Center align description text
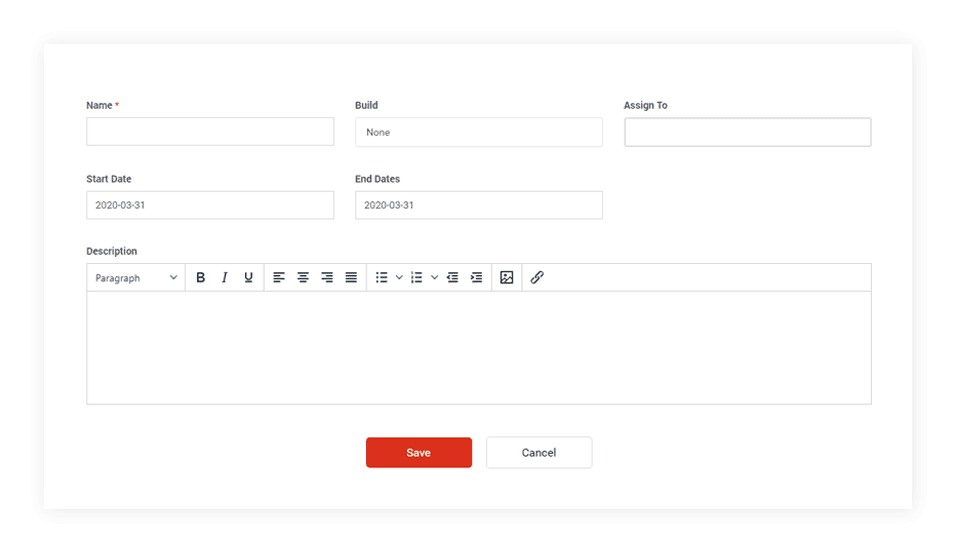 [x=303, y=278]
